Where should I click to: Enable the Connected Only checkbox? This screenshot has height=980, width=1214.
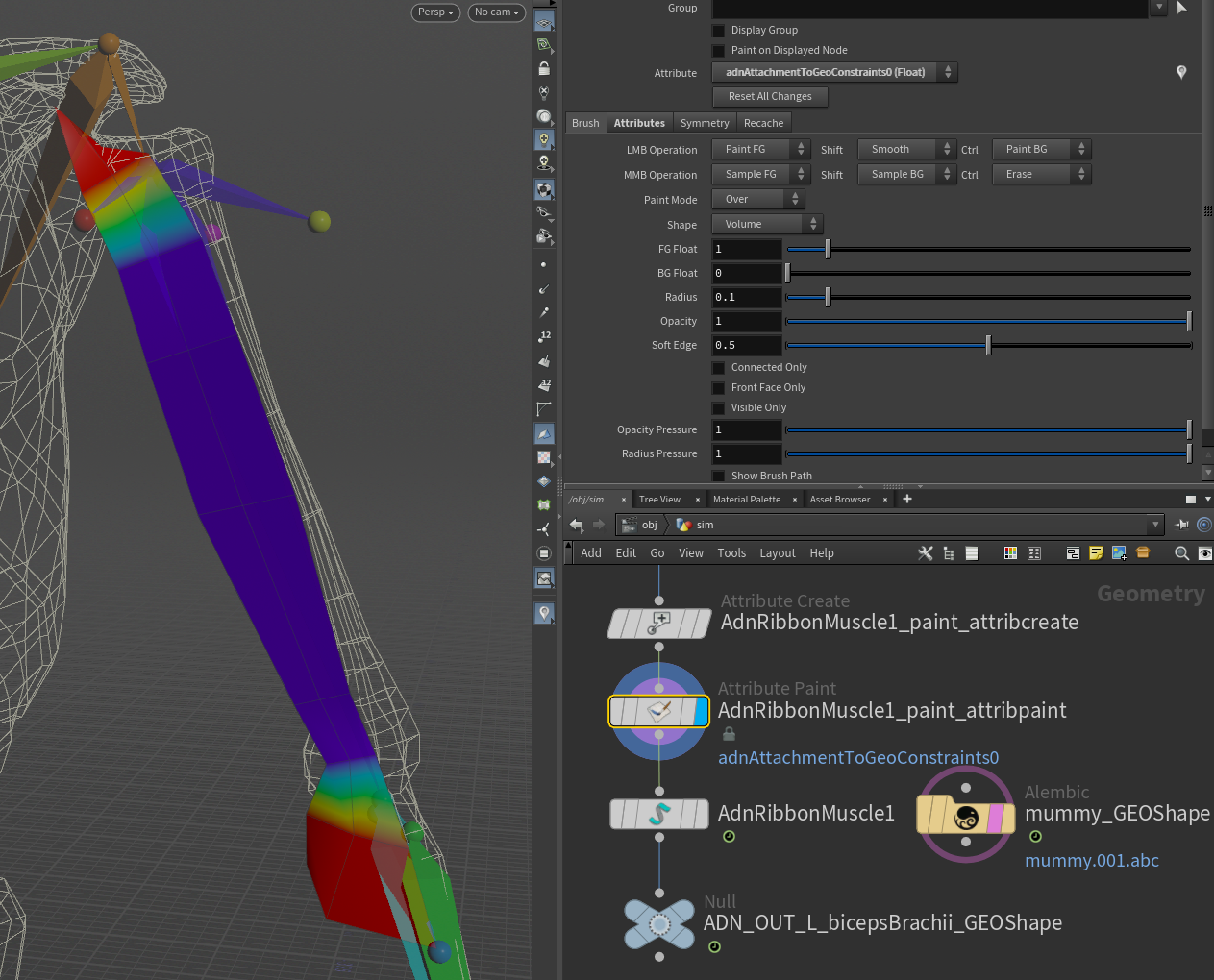[x=718, y=367]
